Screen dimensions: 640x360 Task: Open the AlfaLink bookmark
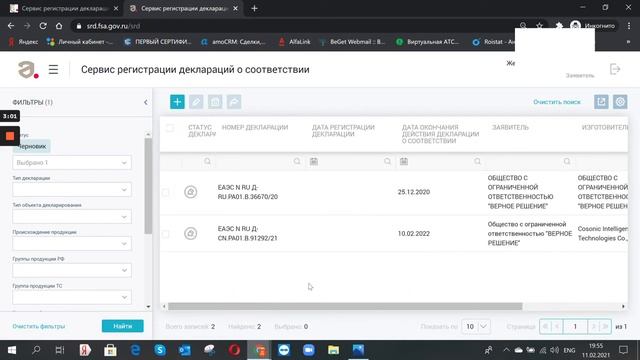[x=294, y=42]
